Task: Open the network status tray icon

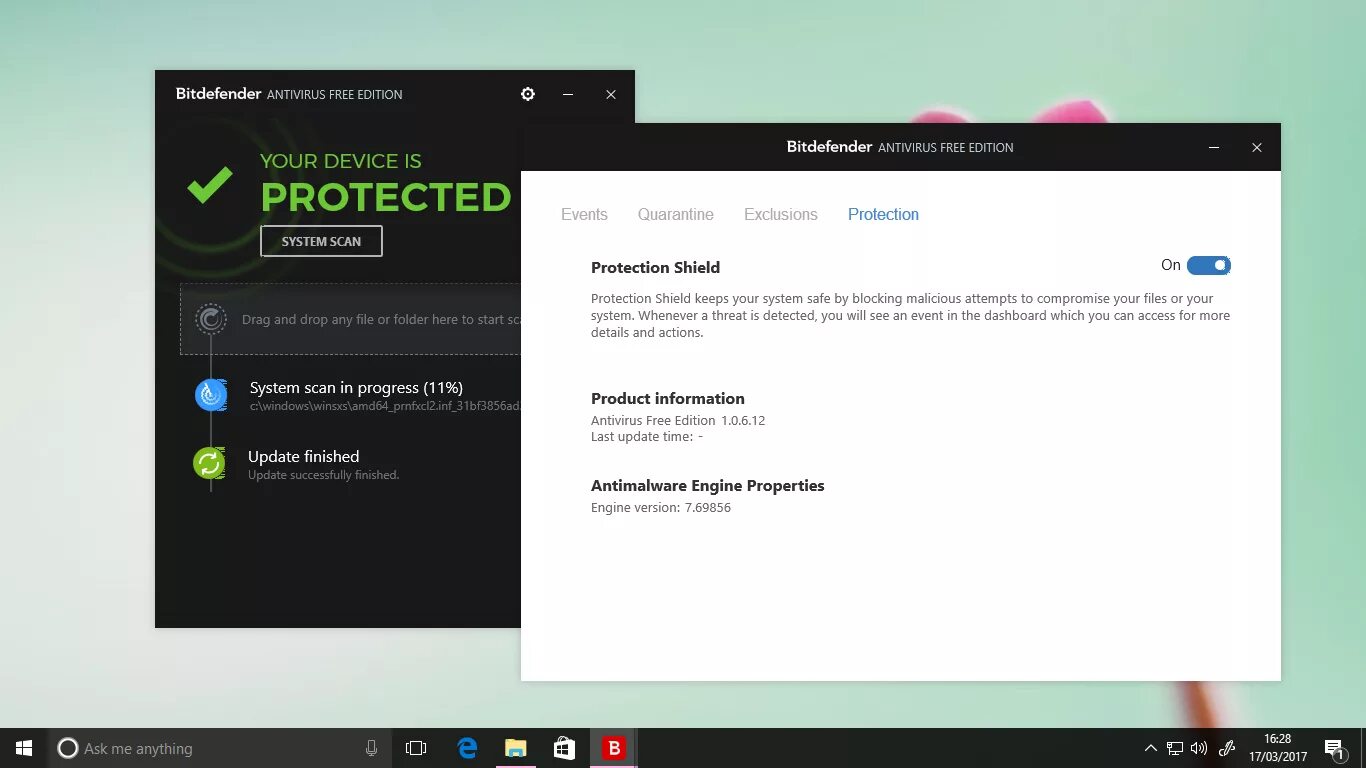Action: point(1175,748)
